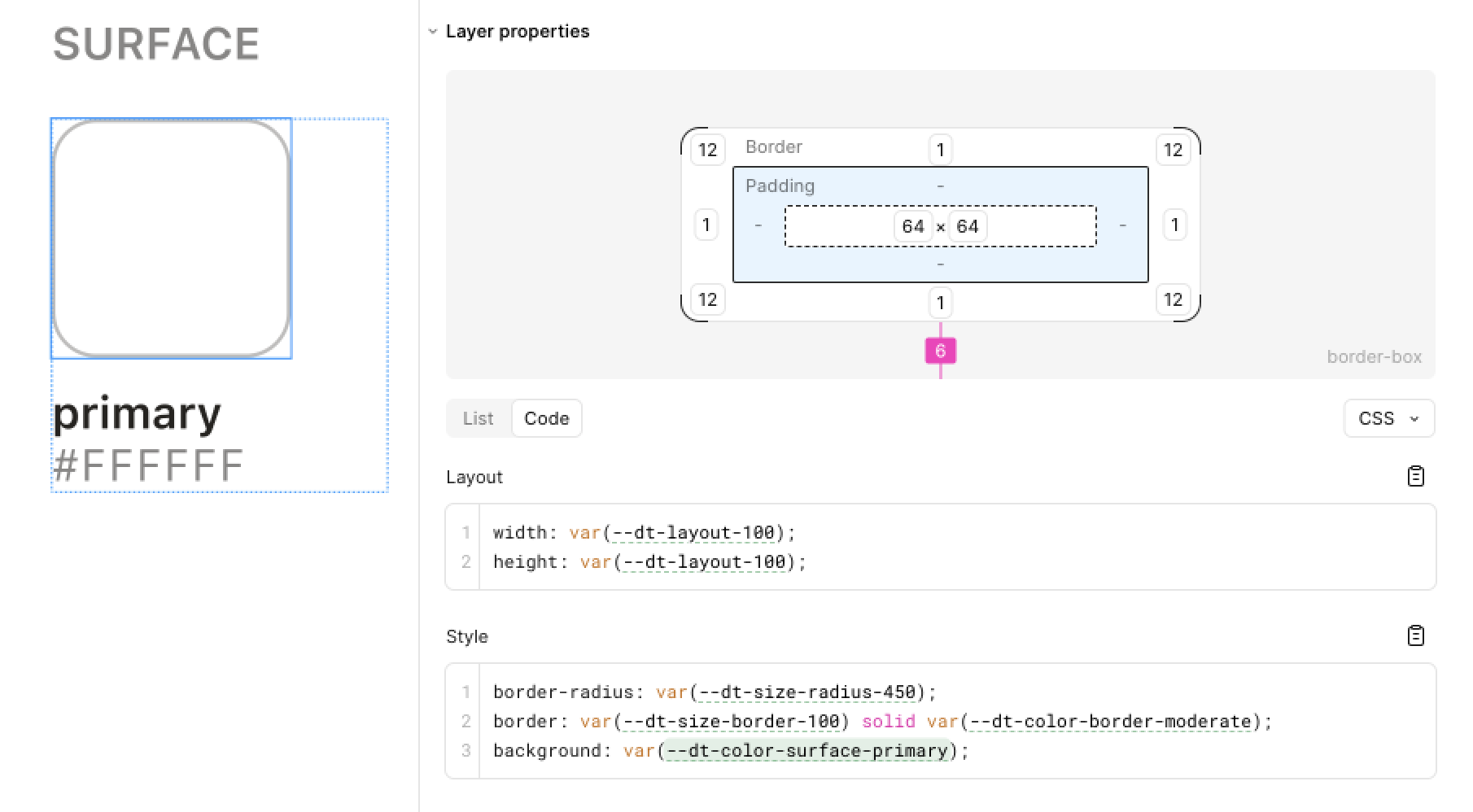Click the bottom-left corner radius 12 value
The image size is (1473, 812).
pos(707,299)
